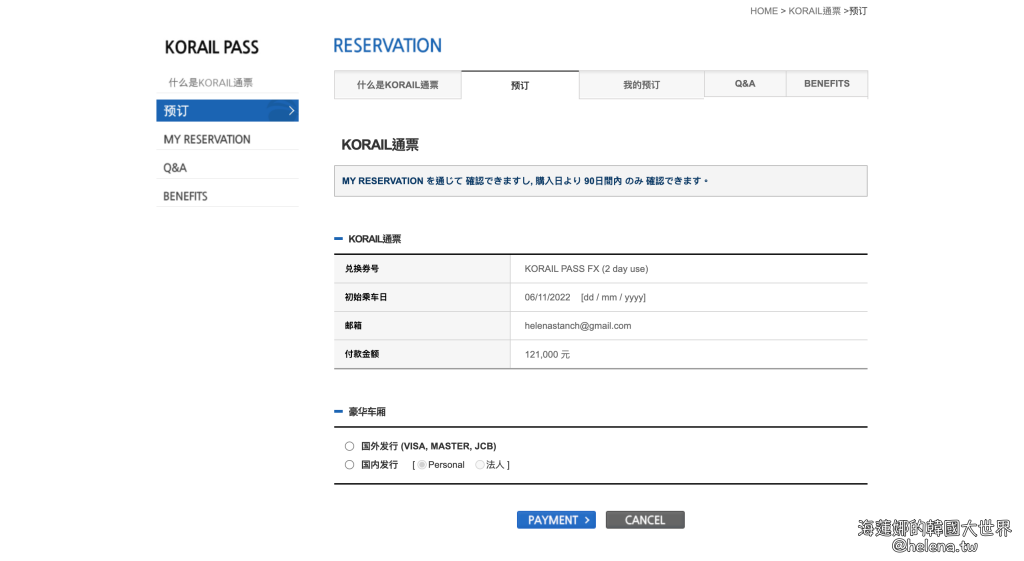Select the Personal radio button
The width and height of the screenshot is (1024, 561).
[x=422, y=465]
